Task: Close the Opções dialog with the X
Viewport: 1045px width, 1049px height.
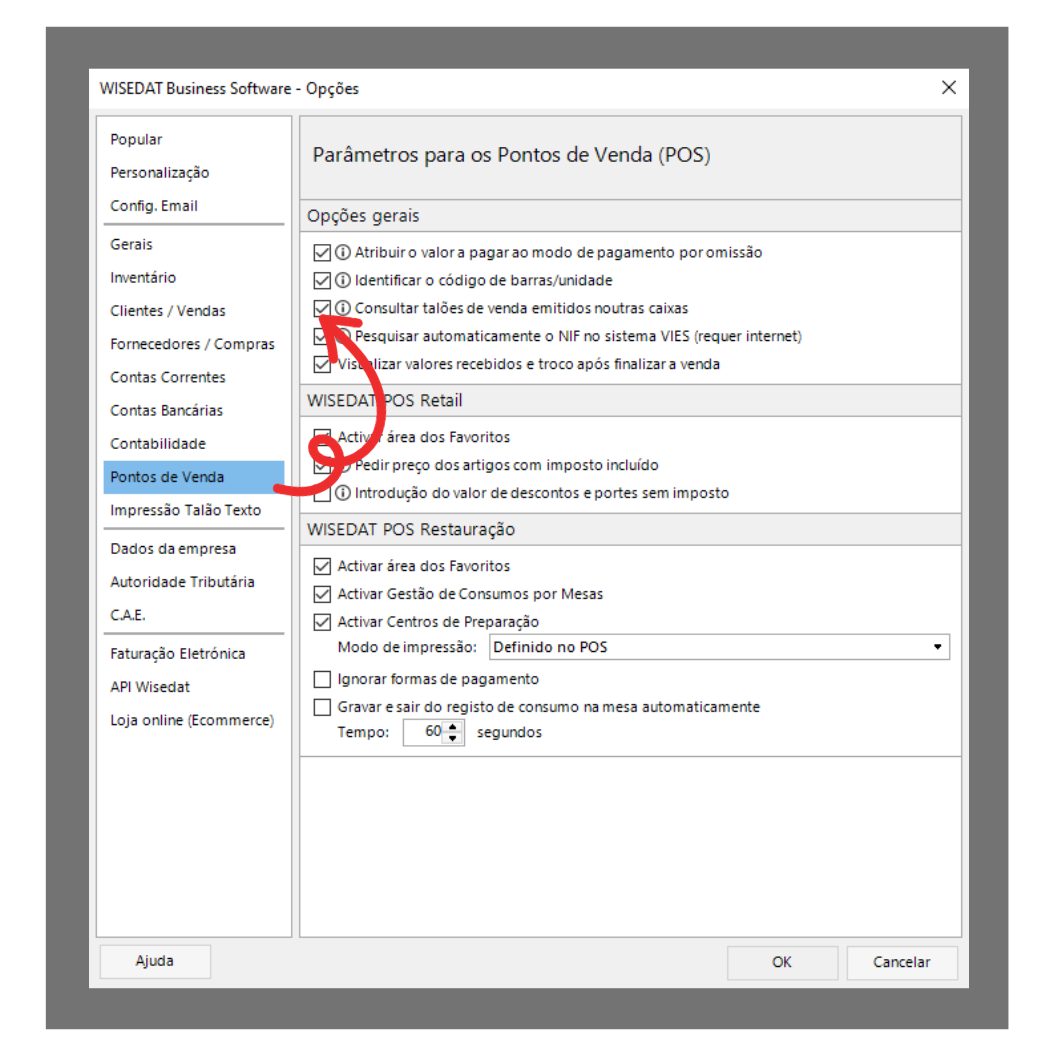Action: [948, 88]
